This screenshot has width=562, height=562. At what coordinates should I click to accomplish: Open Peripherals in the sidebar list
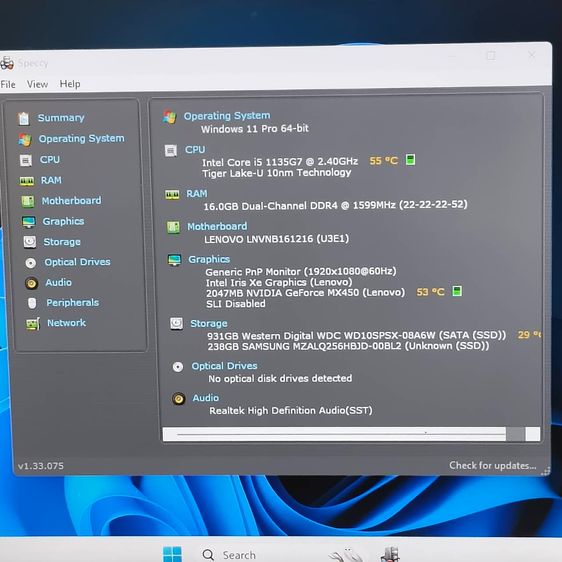click(x=73, y=303)
